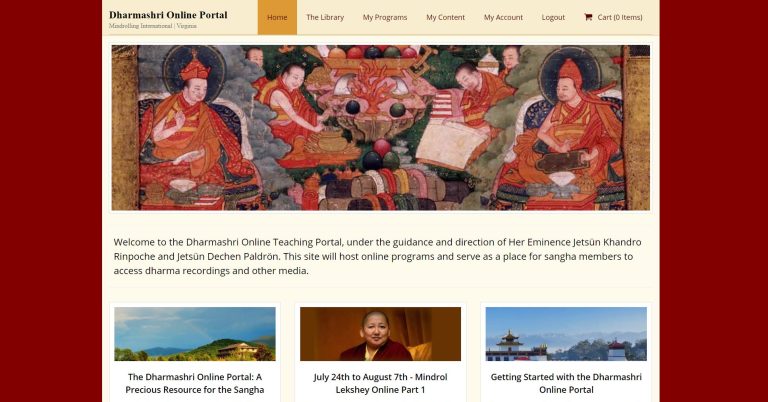This screenshot has height=402, width=768.
Task: Open the thumbnail of the teacher in maroon robes
Action: coord(381,334)
